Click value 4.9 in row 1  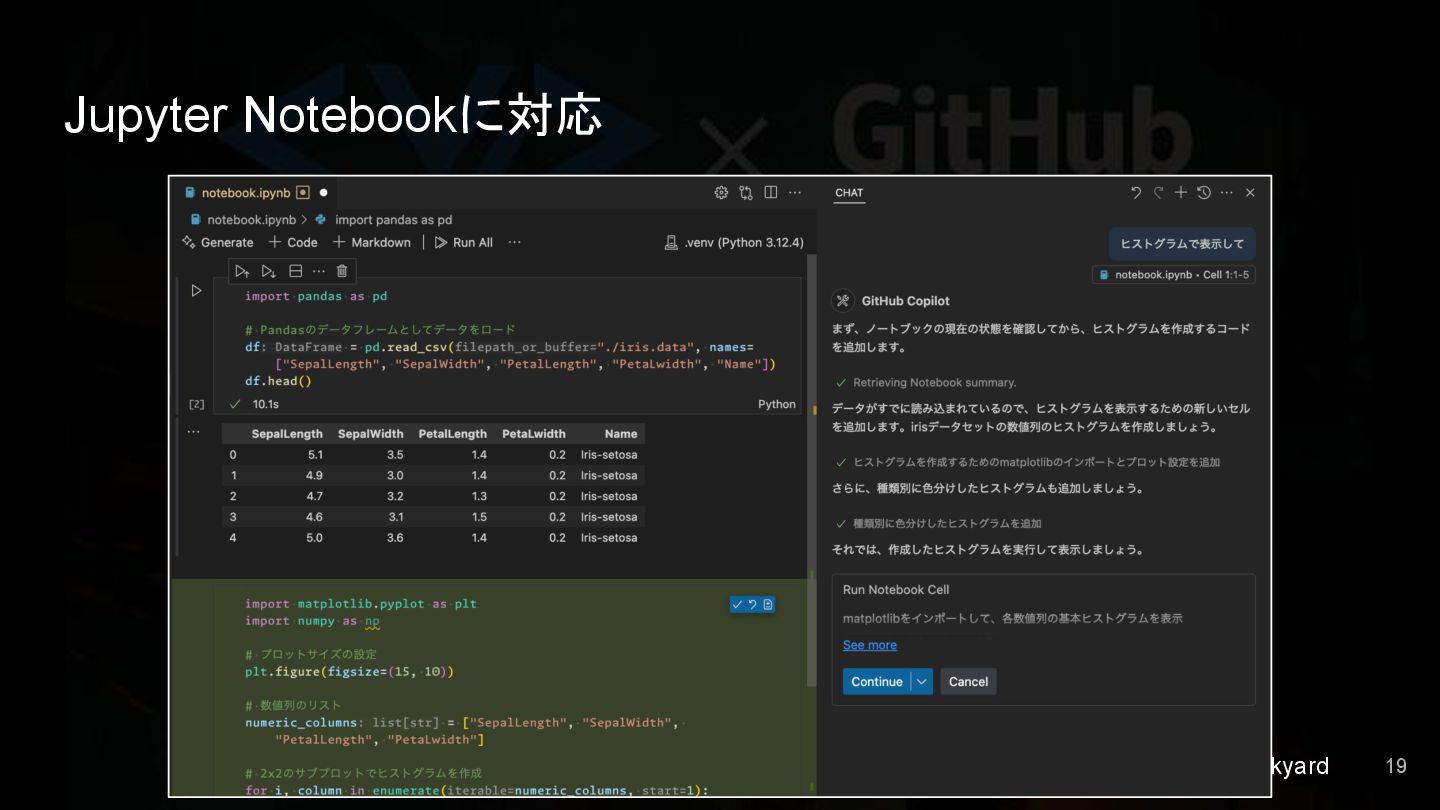pyautogui.click(x=314, y=476)
